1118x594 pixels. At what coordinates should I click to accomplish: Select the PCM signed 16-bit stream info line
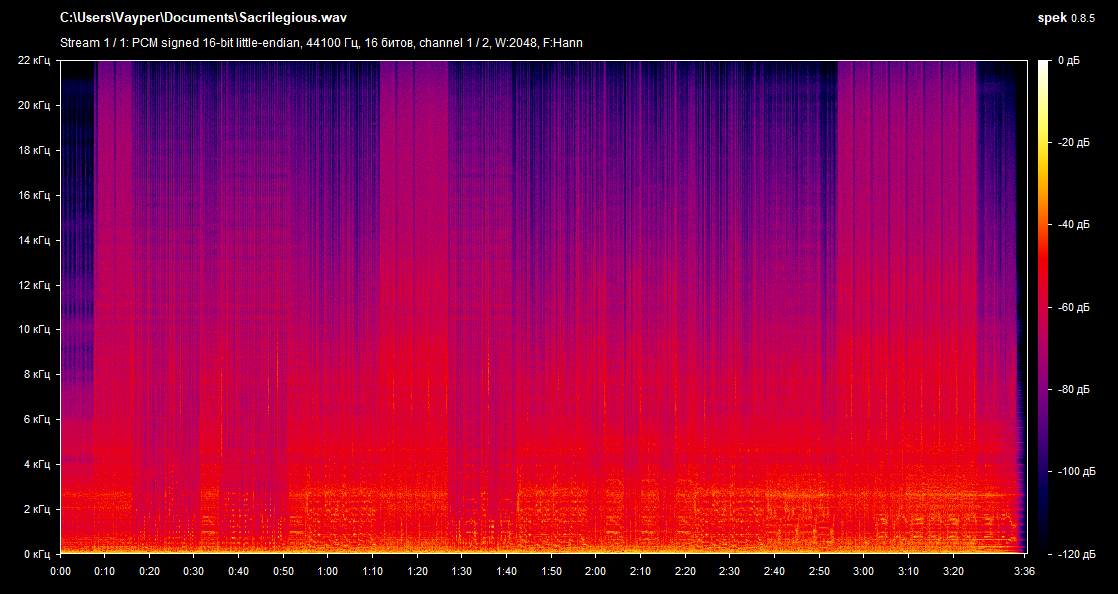321,43
